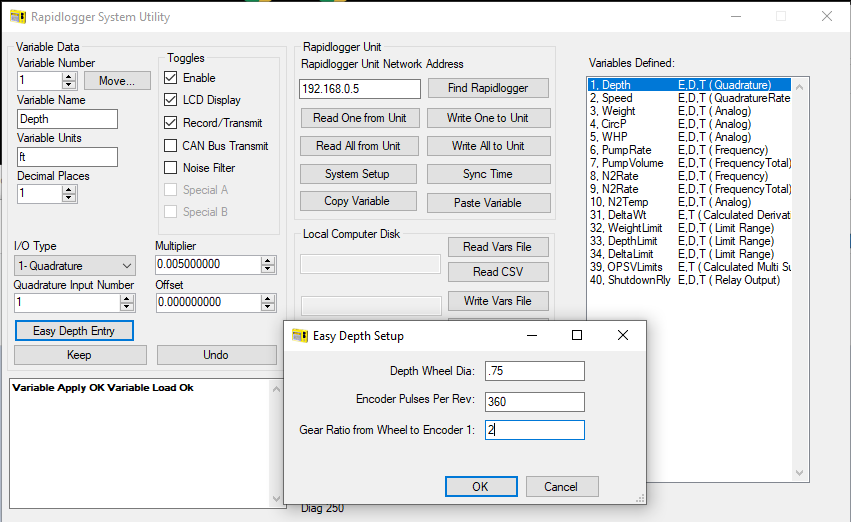
Task: Select '40, ShutdownRly' variable row
Action: click(690, 280)
